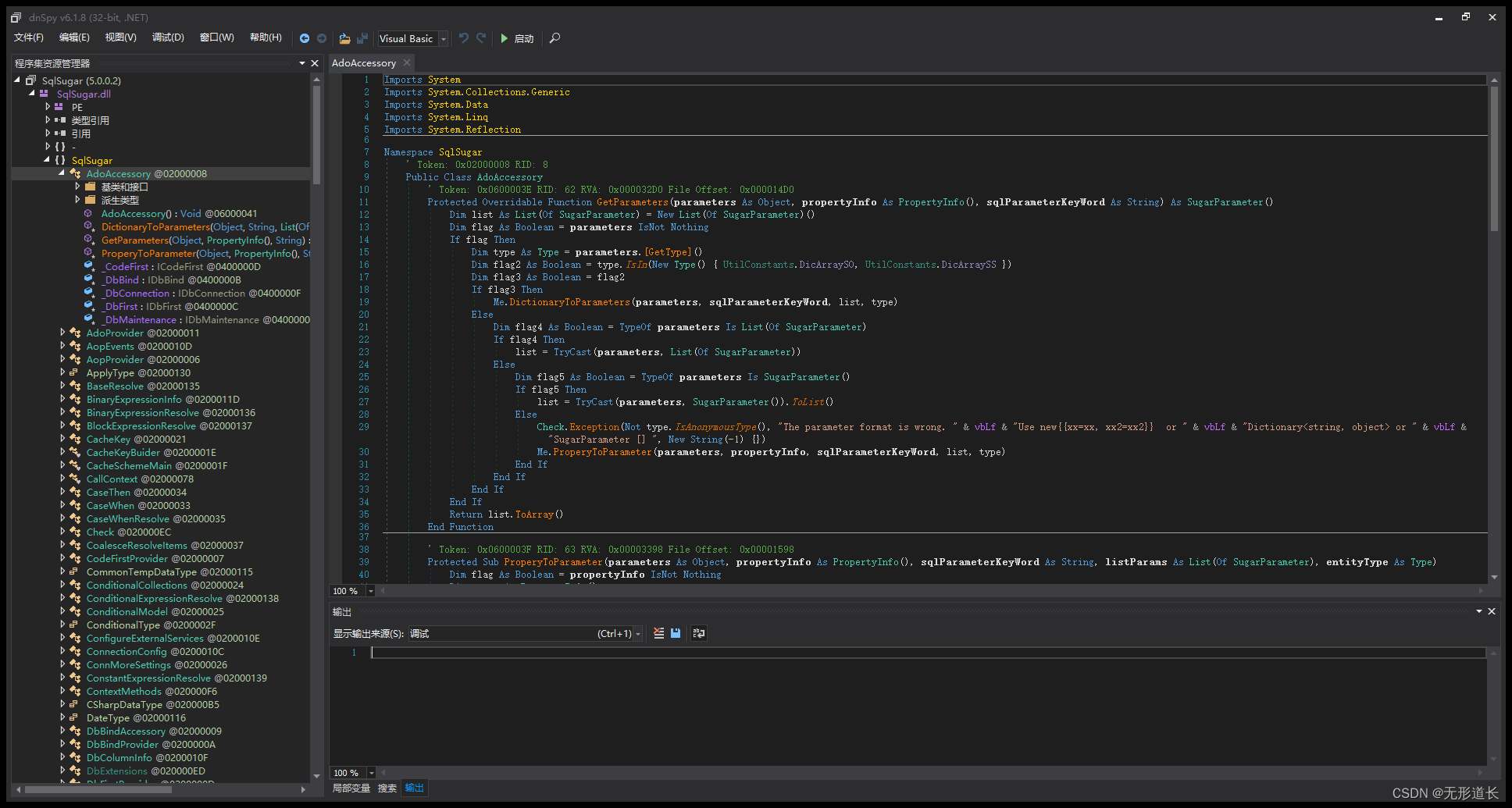Open the 窗口(W) menu
The image size is (1512, 808).
coord(217,37)
